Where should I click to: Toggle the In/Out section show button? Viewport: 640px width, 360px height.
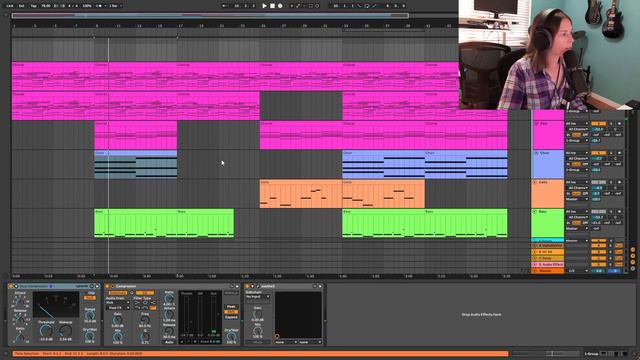pos(633,249)
